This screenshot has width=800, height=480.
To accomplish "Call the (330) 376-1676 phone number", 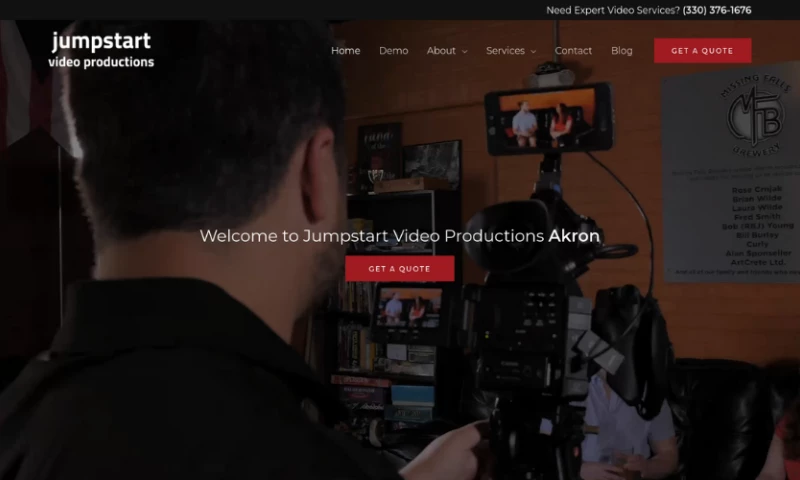I will click(x=717, y=10).
